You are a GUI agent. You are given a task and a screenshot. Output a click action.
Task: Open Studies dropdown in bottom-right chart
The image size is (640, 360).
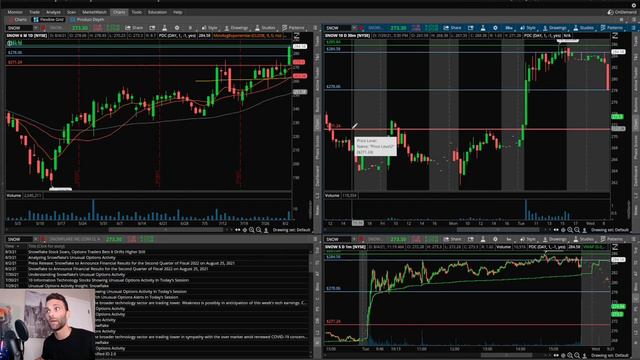(584, 239)
